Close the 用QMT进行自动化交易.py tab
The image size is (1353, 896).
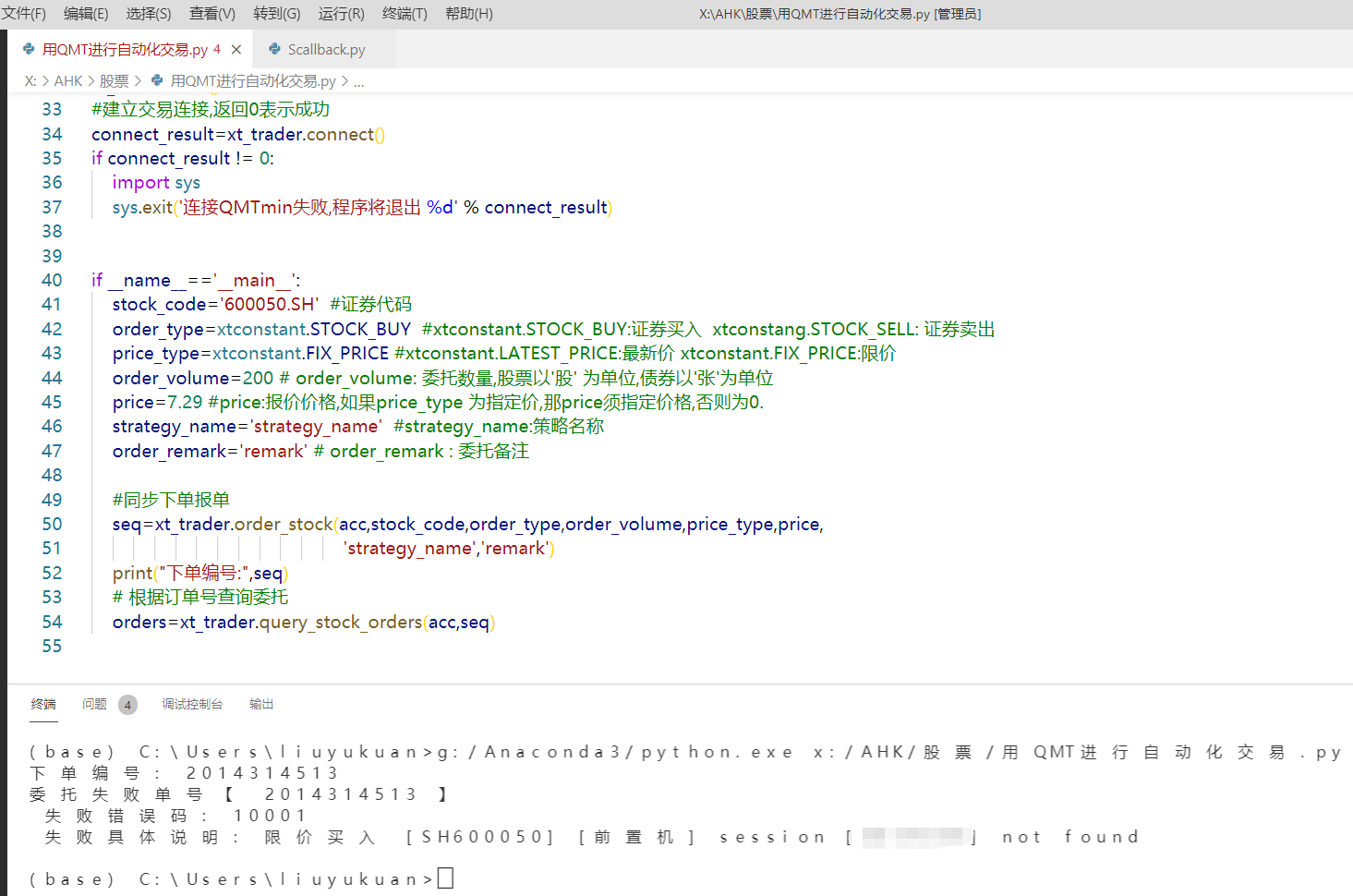pos(237,49)
